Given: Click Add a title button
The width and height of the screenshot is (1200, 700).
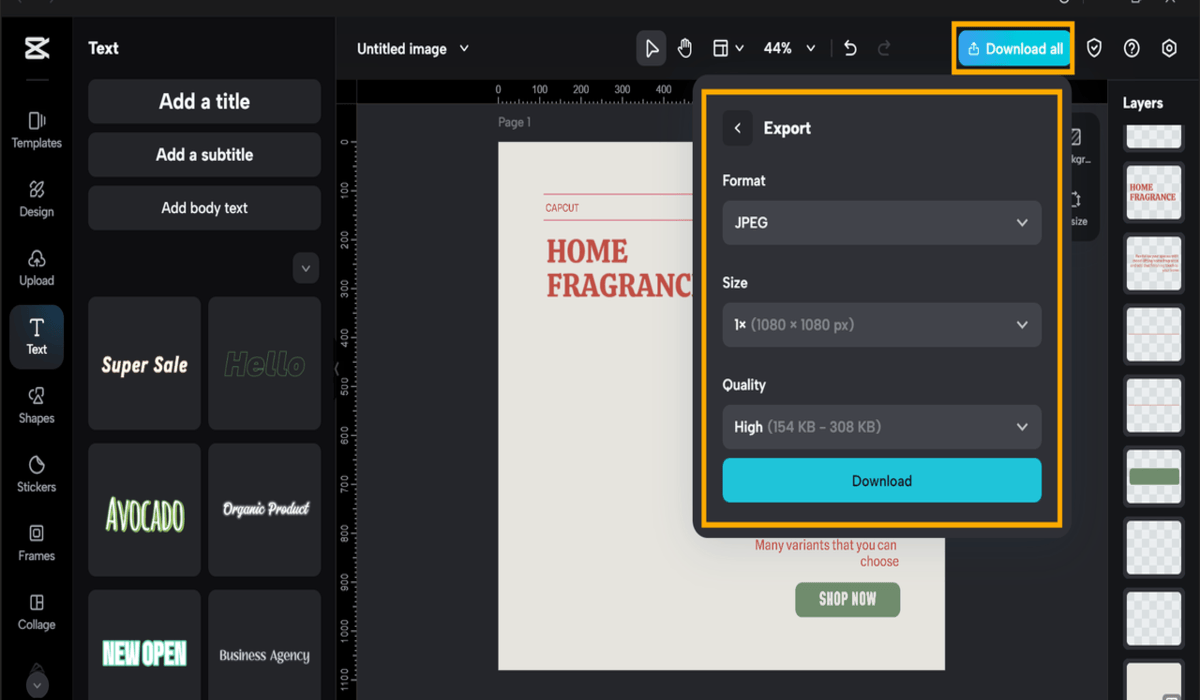Looking at the screenshot, I should [x=204, y=101].
